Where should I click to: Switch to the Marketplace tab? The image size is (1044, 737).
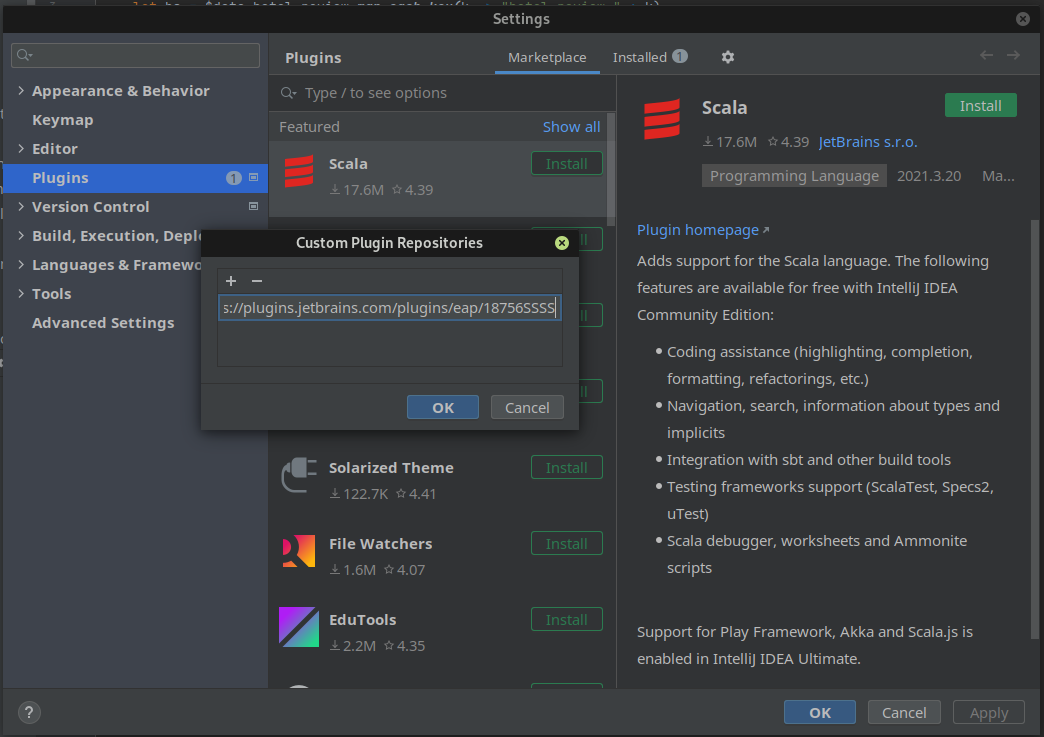[x=547, y=57]
